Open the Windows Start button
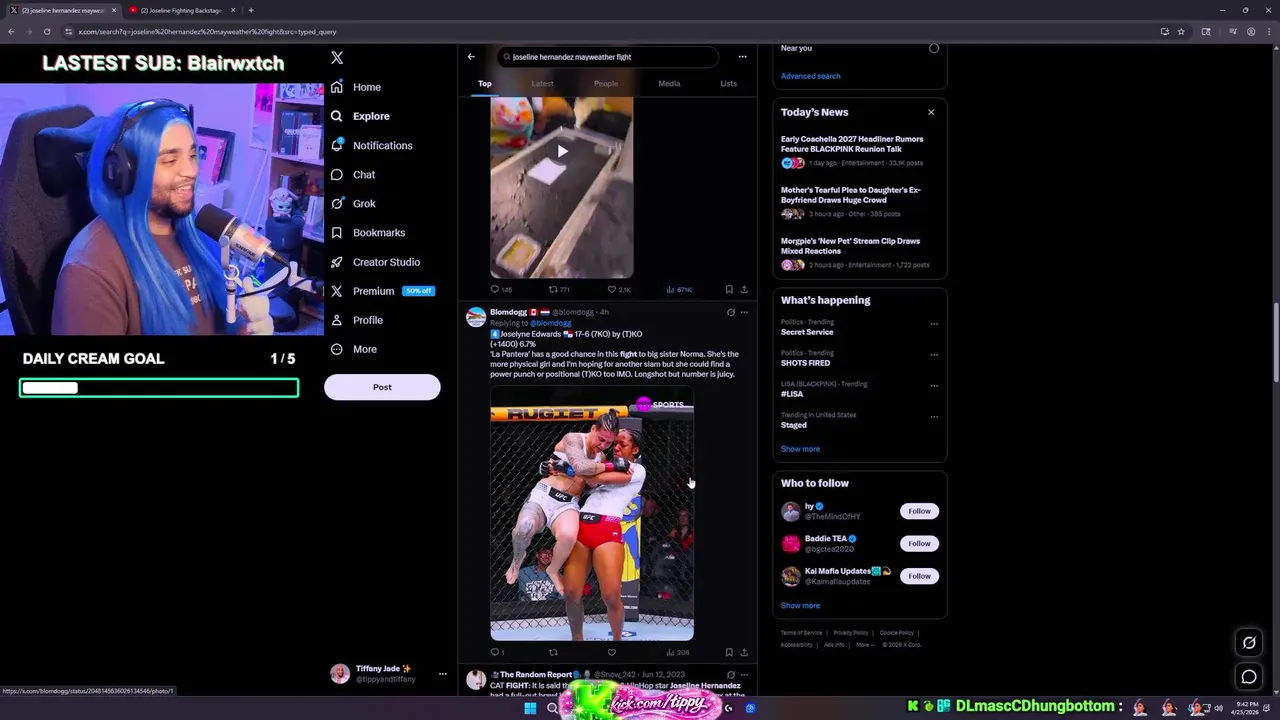This screenshot has width=1280, height=720. [x=530, y=708]
